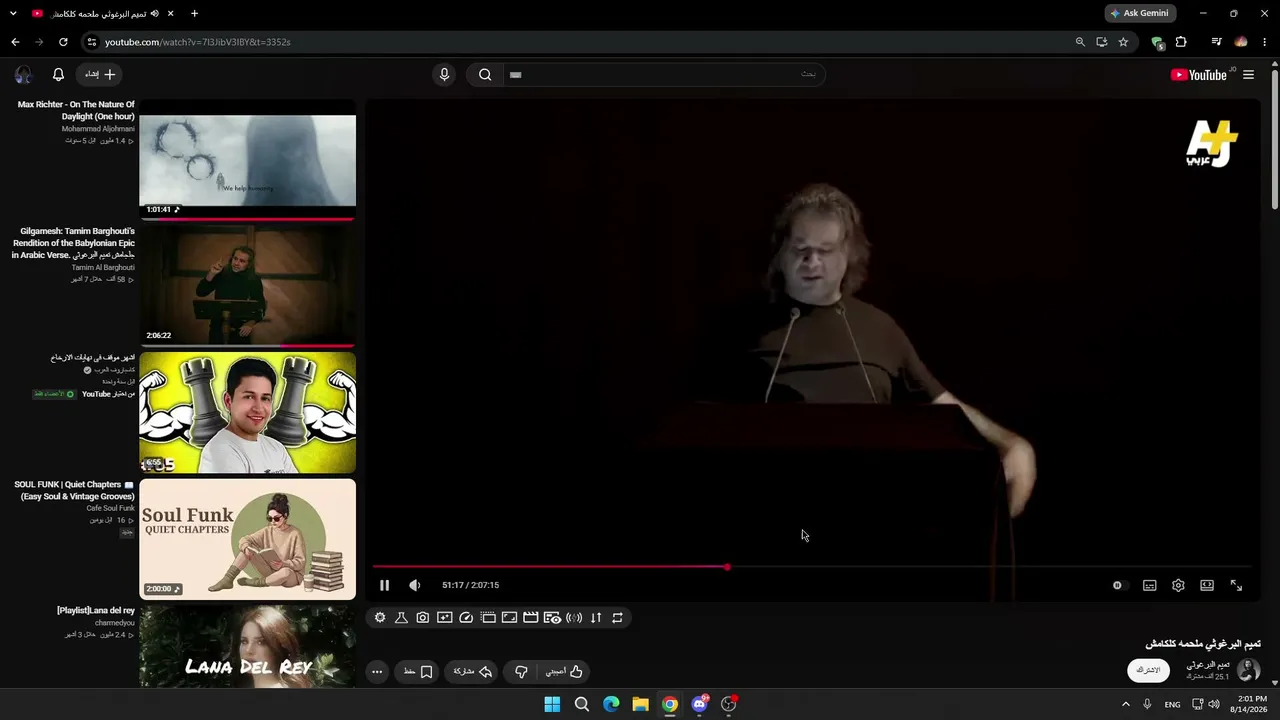Click the up-down arrows reverse icon

point(596,618)
